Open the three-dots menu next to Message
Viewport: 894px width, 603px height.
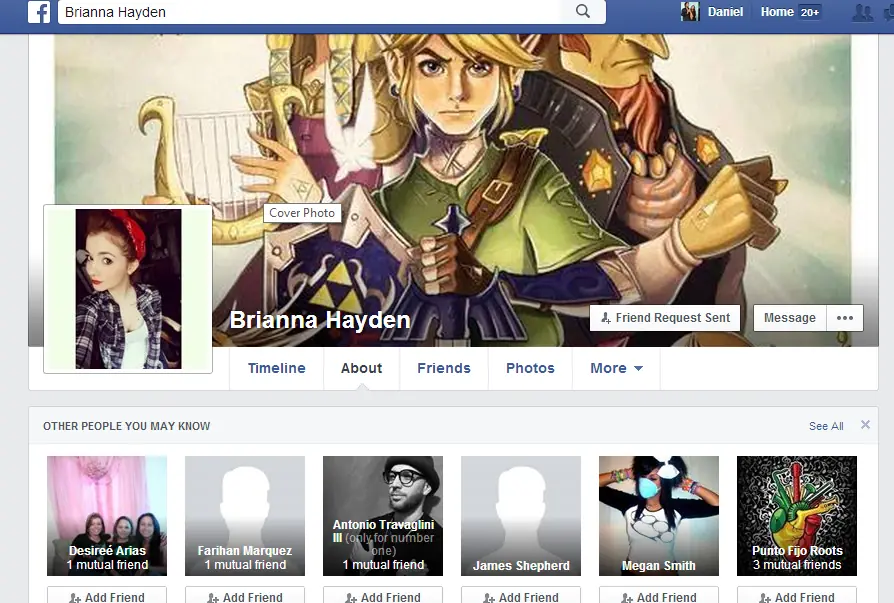(844, 318)
